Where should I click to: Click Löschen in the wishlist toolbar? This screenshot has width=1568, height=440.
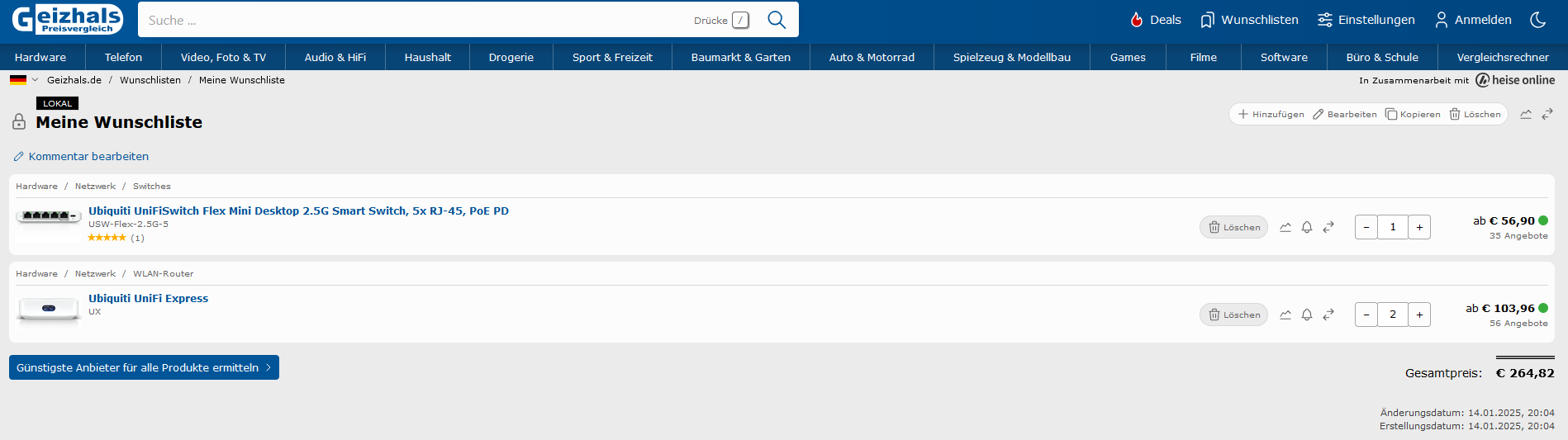click(x=1475, y=115)
